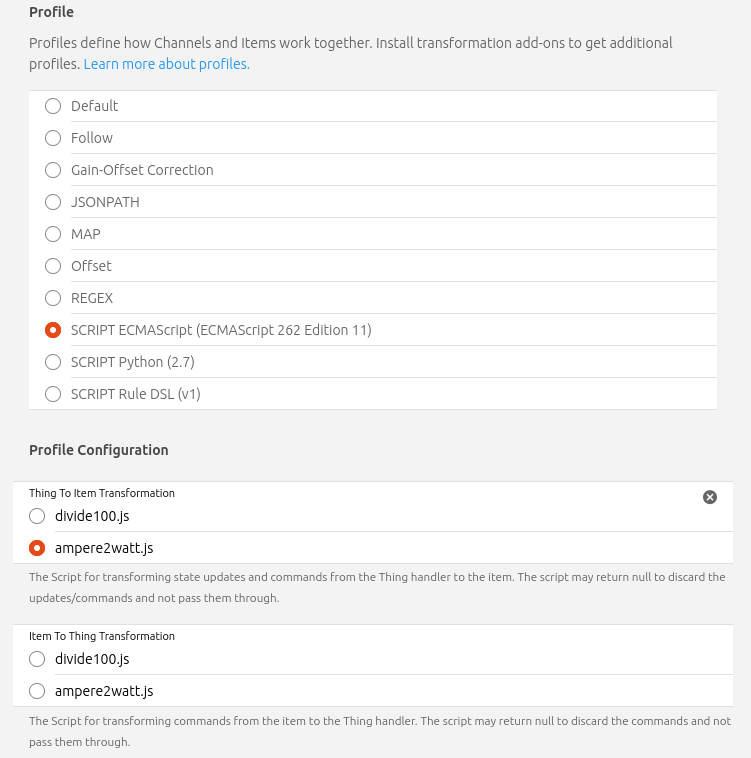The image size is (751, 758).
Task: Pick the JSONPATH profile
Action: 53,202
